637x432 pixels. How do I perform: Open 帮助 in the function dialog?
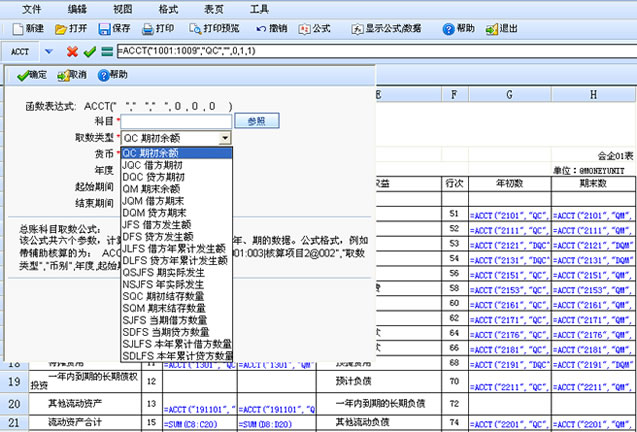tap(113, 75)
